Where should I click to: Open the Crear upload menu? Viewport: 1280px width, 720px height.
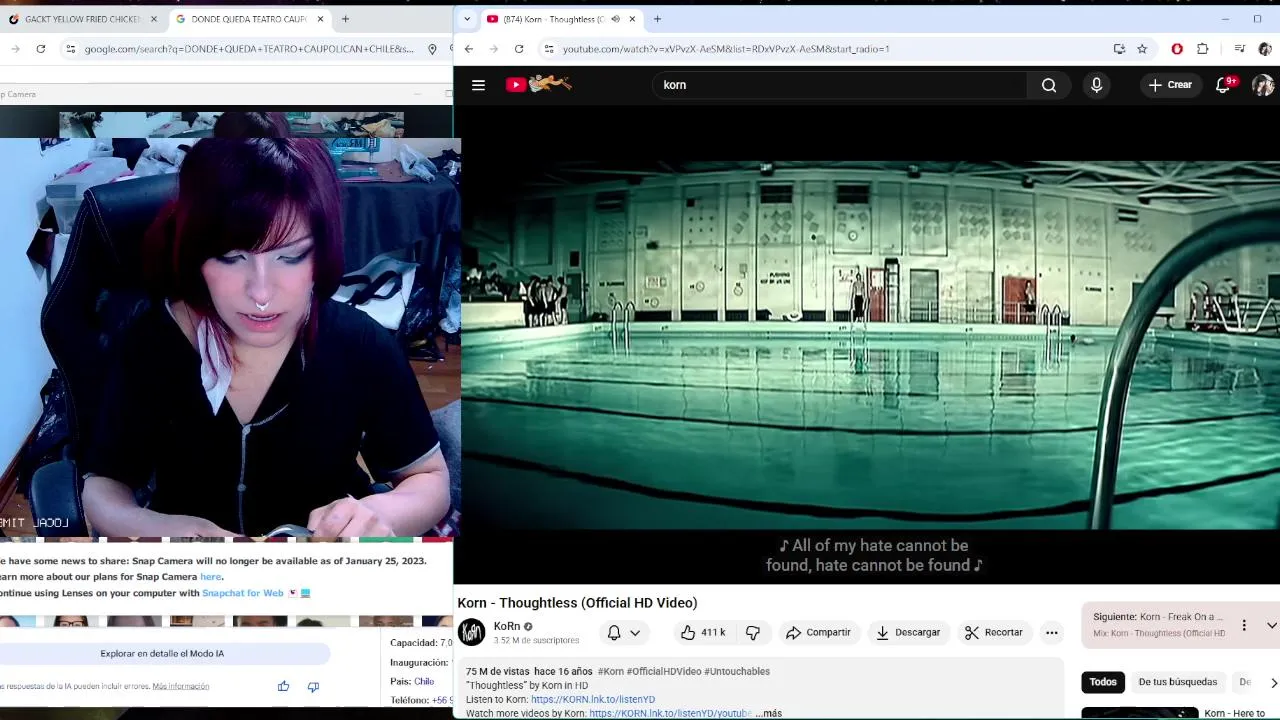point(1170,85)
